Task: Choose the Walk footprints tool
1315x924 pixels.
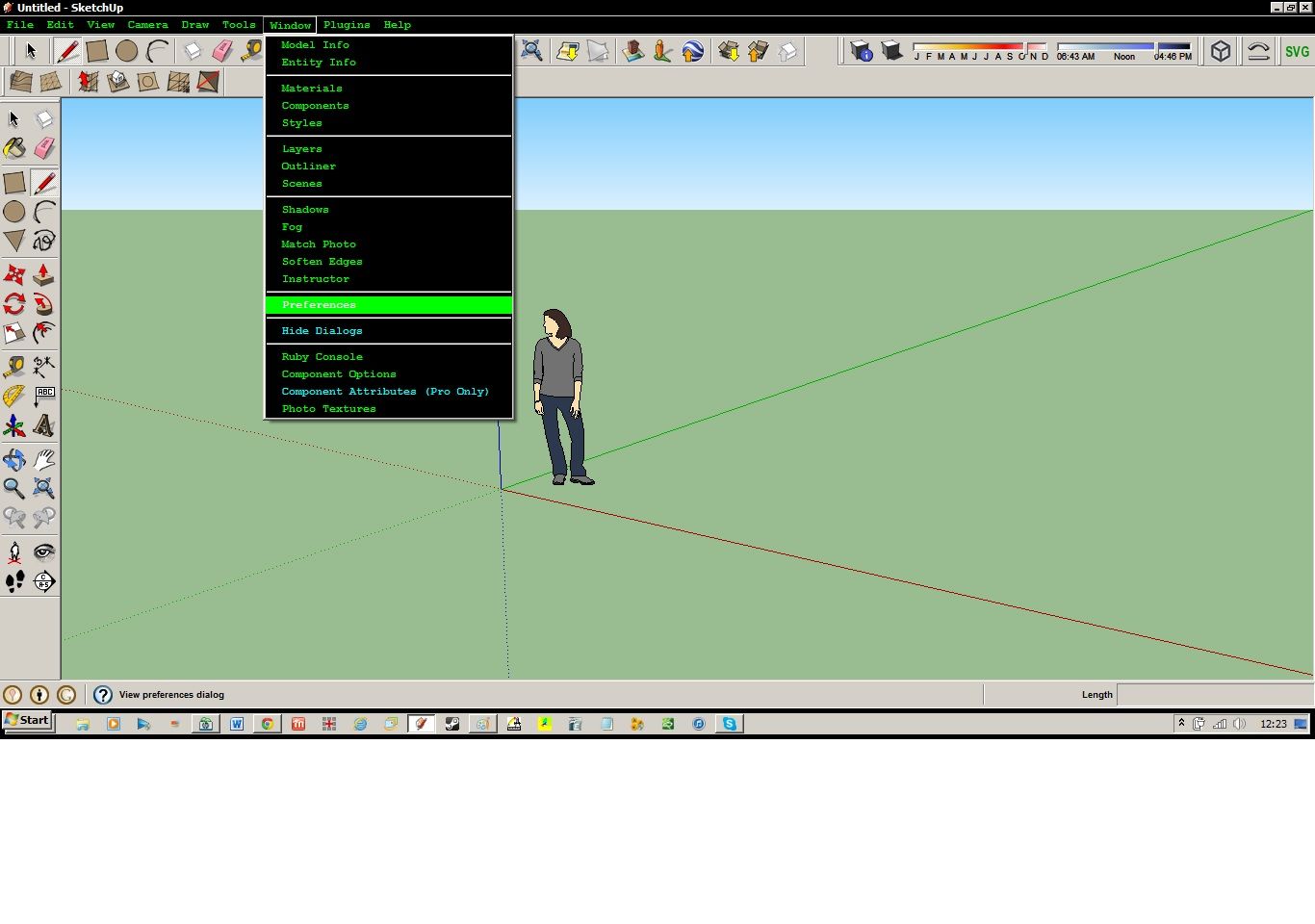Action: 14,581
